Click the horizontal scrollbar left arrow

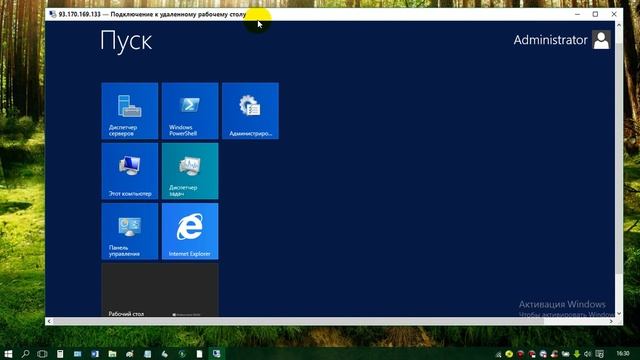pos(49,321)
